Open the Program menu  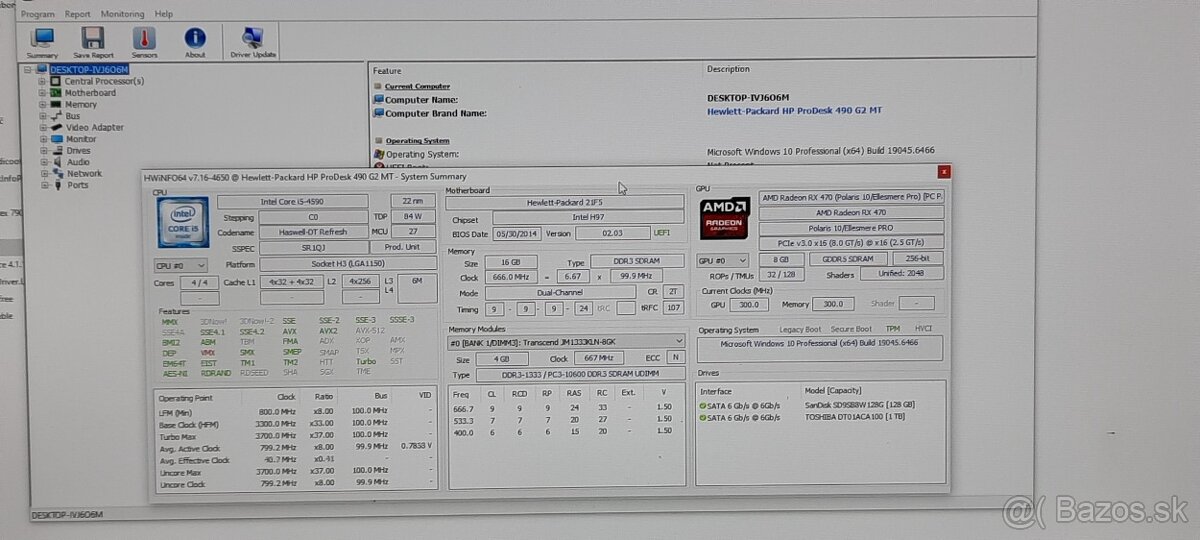(38, 14)
